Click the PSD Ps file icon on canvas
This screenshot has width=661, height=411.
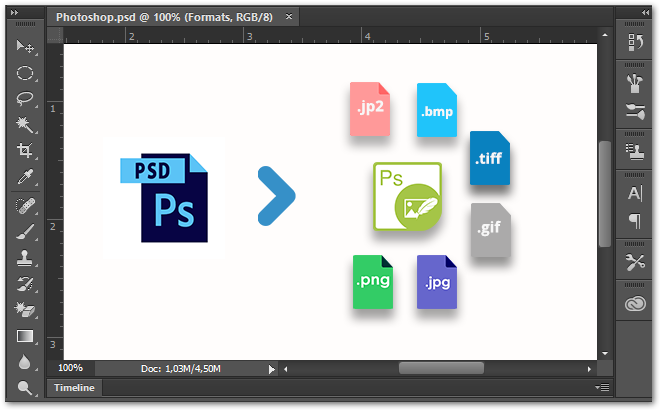[x=164, y=197]
